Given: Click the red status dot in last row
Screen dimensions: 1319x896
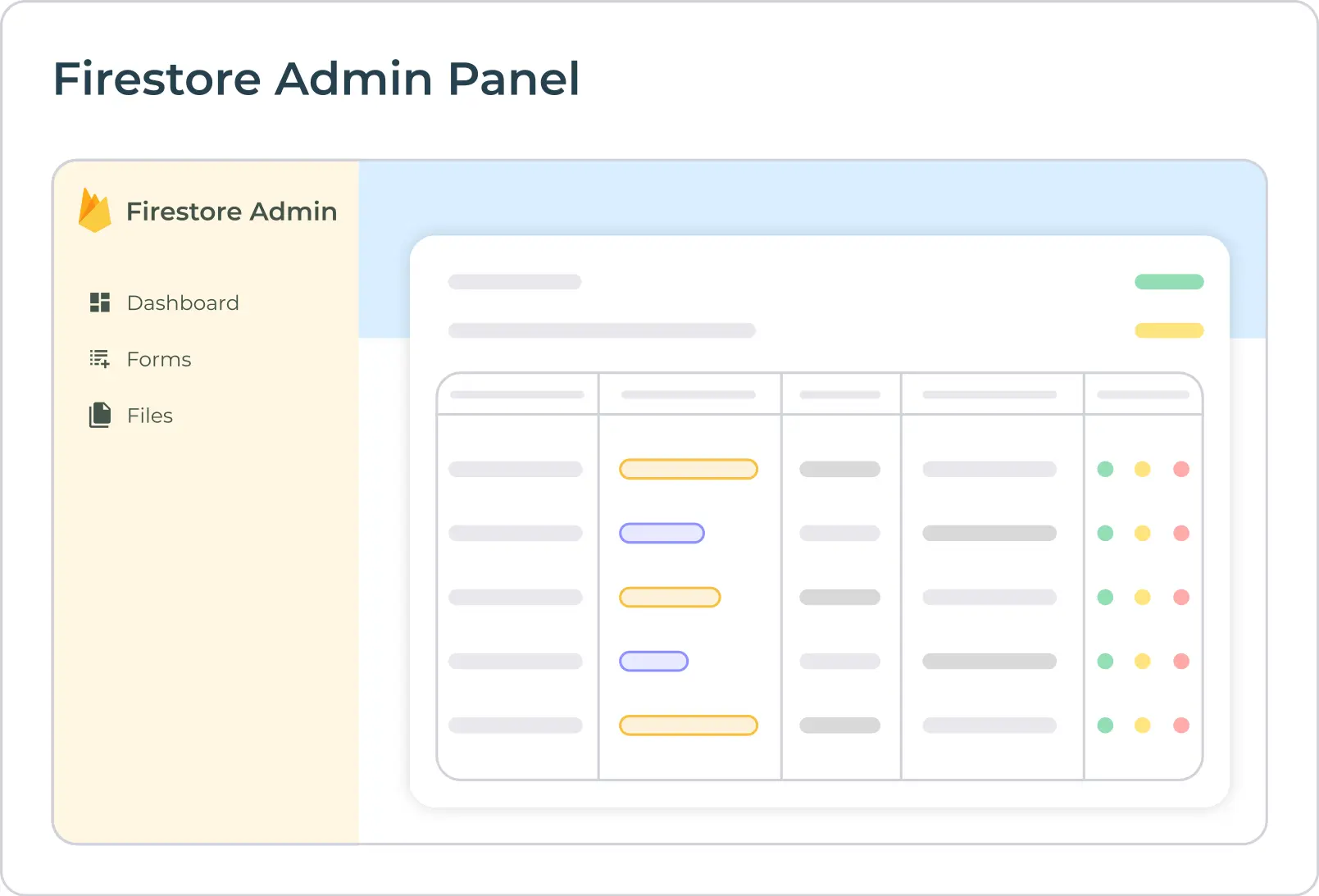Looking at the screenshot, I should pyautogui.click(x=1181, y=725).
